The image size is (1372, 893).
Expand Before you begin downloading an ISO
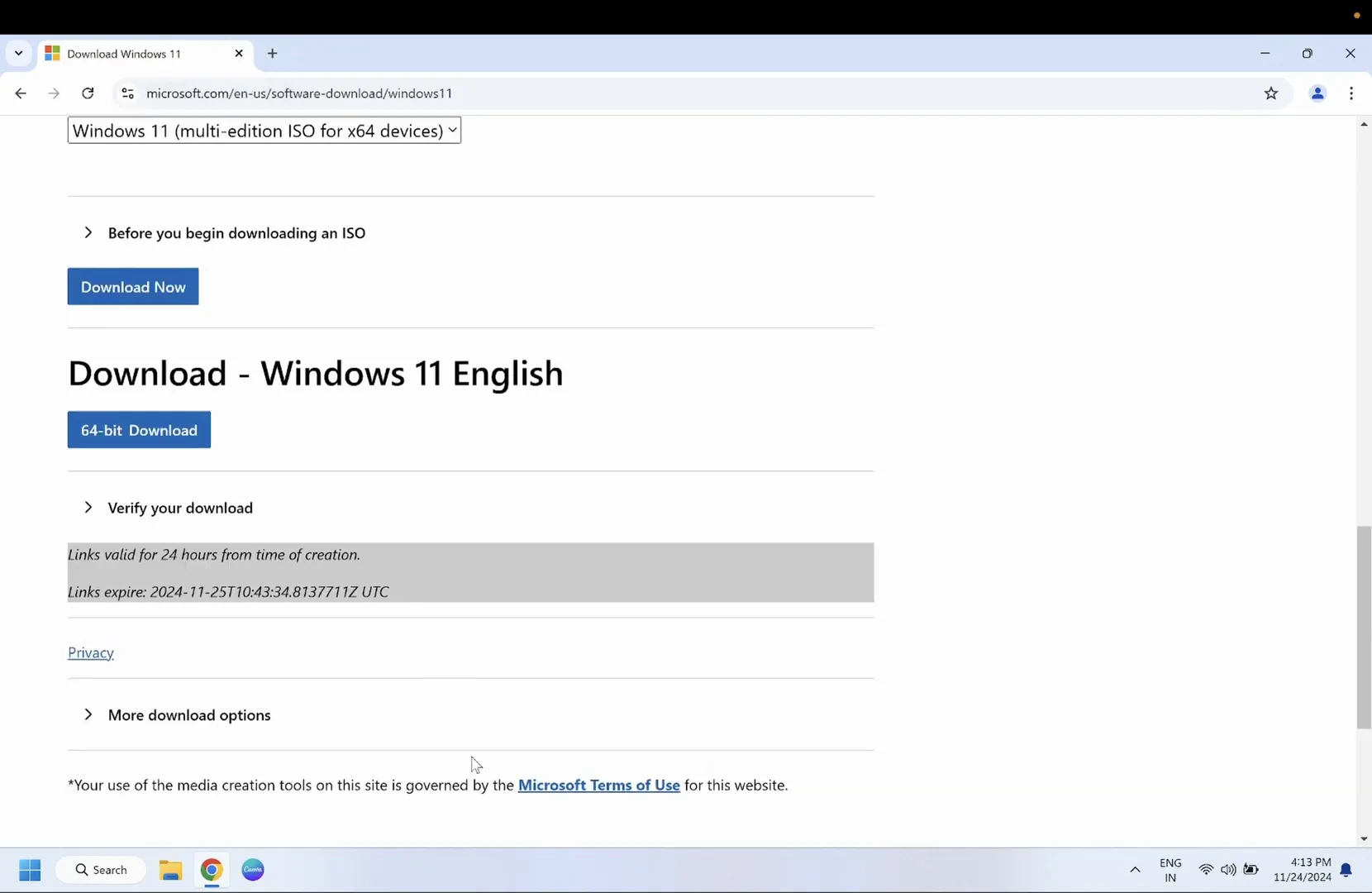click(236, 233)
